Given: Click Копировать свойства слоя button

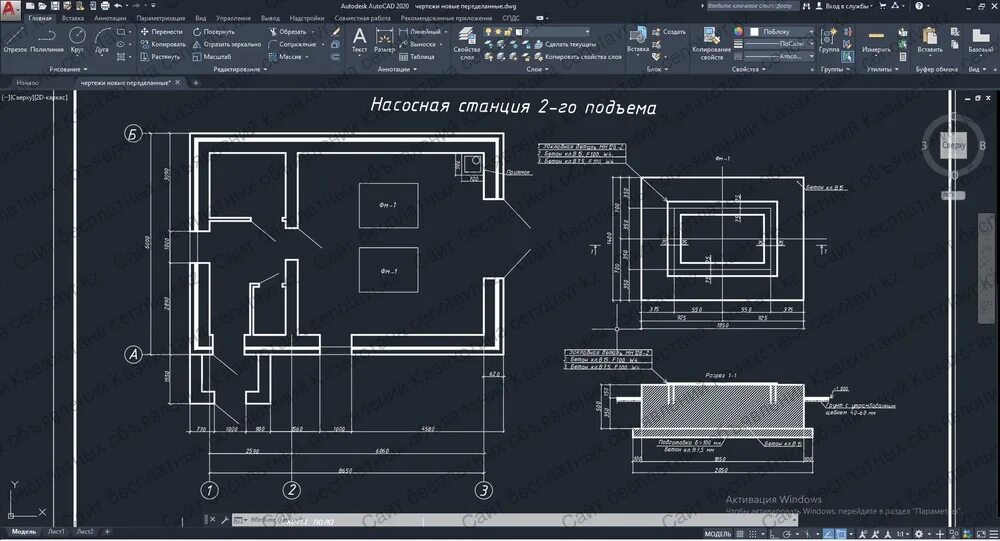Looking at the screenshot, I should tap(578, 57).
